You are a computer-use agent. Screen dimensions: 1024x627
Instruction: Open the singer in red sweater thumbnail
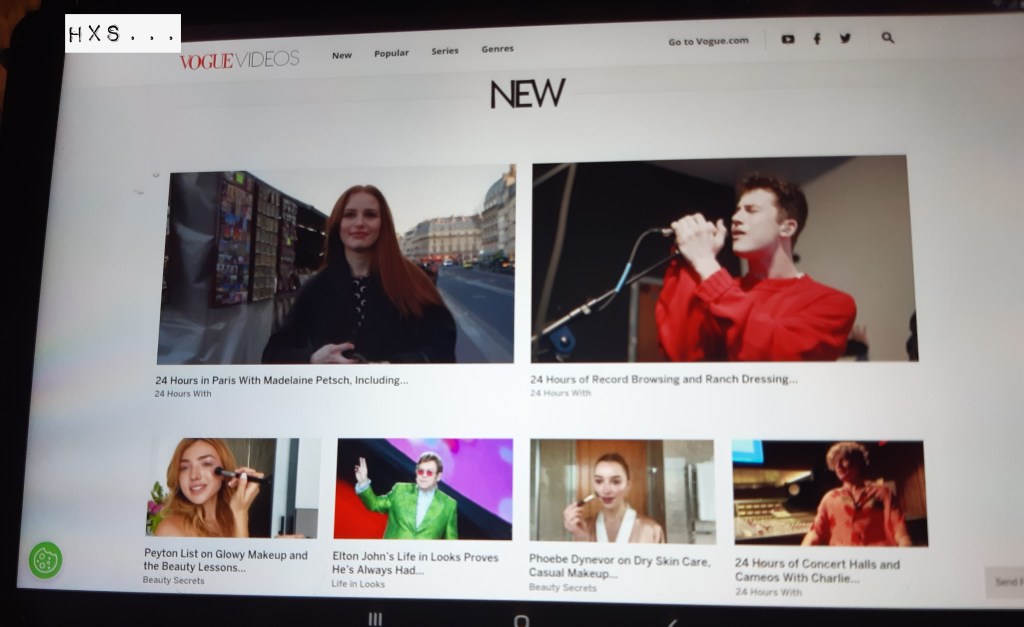point(724,260)
